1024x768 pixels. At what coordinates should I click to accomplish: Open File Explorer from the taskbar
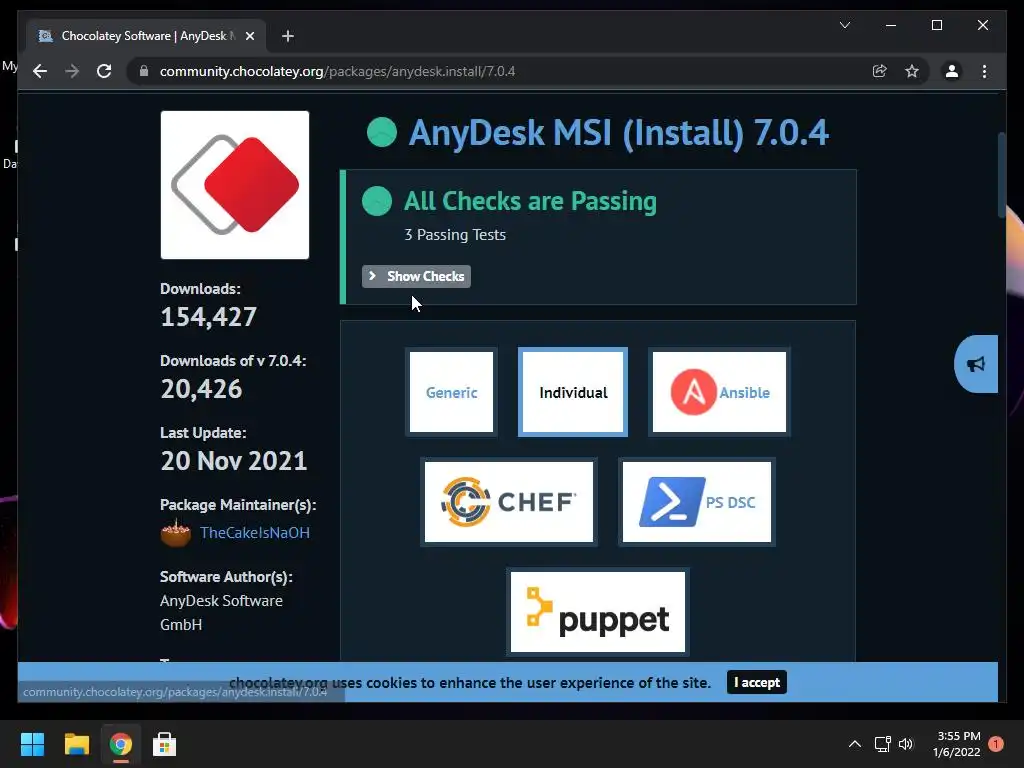pos(76,744)
